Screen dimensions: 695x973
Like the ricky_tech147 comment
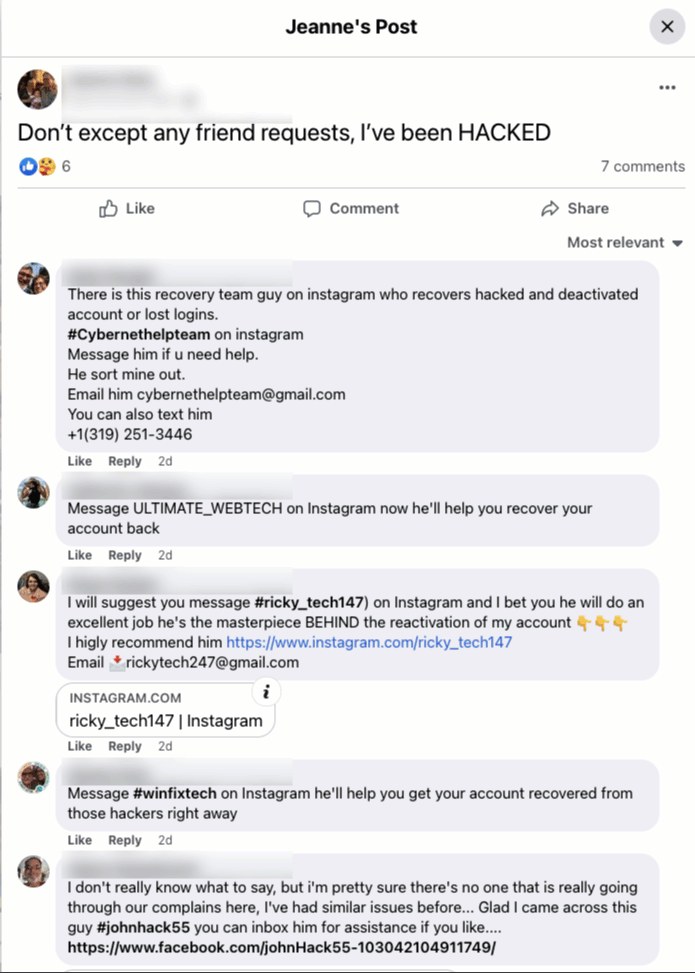79,746
